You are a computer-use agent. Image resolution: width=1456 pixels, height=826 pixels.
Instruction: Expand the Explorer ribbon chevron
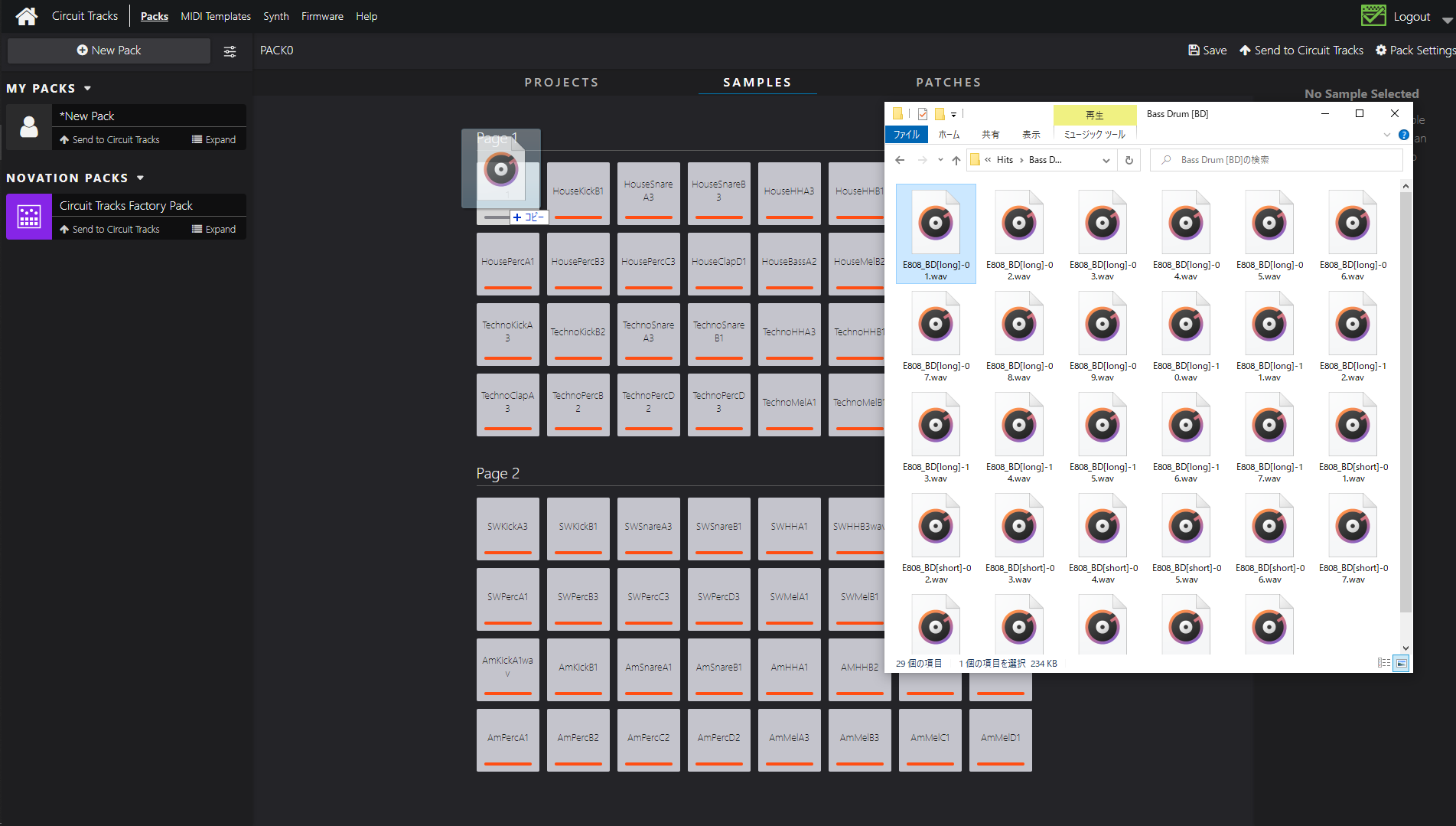tap(1386, 135)
